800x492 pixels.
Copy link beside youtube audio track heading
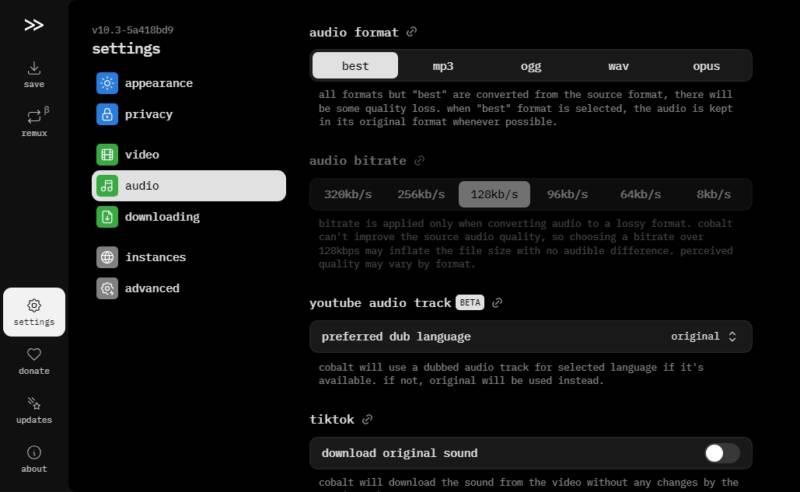tap(497, 303)
